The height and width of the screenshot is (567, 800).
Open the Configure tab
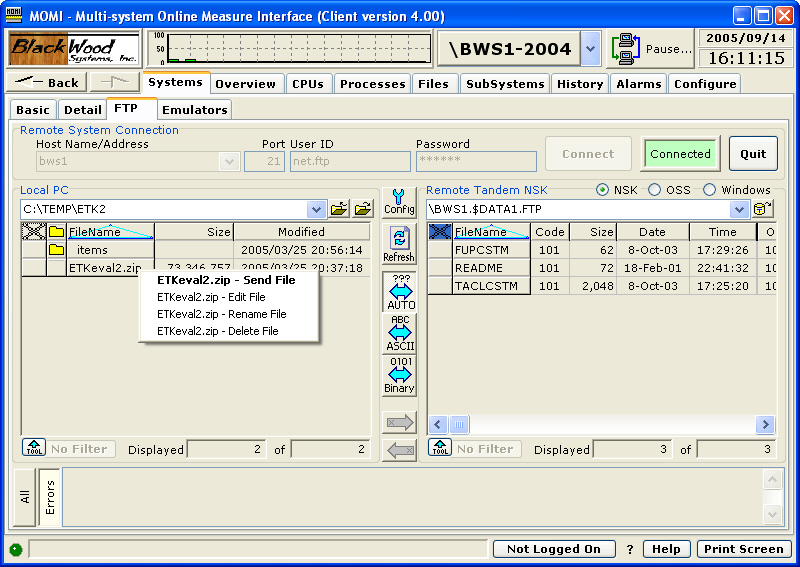(705, 84)
